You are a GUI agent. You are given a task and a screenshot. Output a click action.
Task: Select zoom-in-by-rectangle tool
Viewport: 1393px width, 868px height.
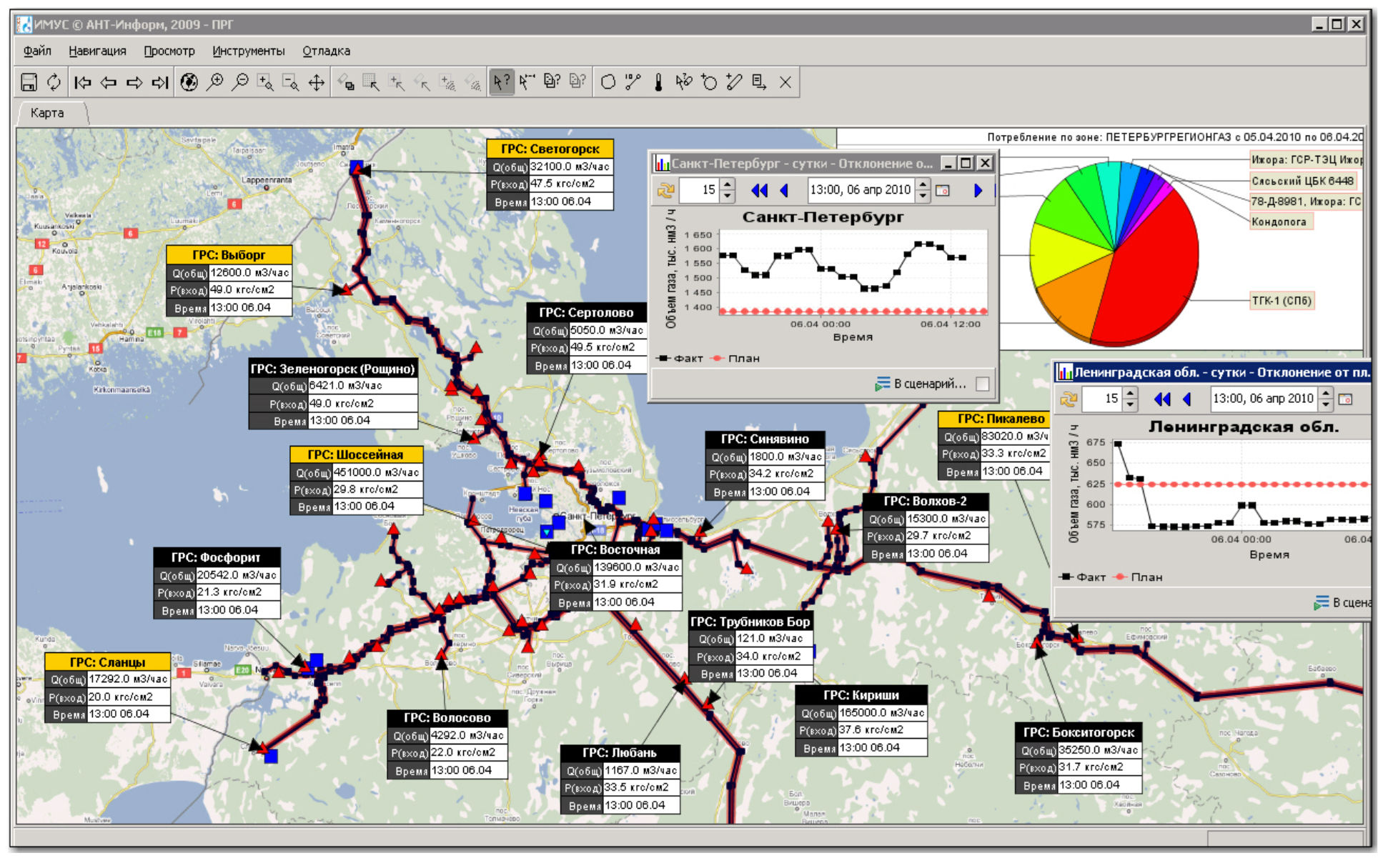click(265, 83)
